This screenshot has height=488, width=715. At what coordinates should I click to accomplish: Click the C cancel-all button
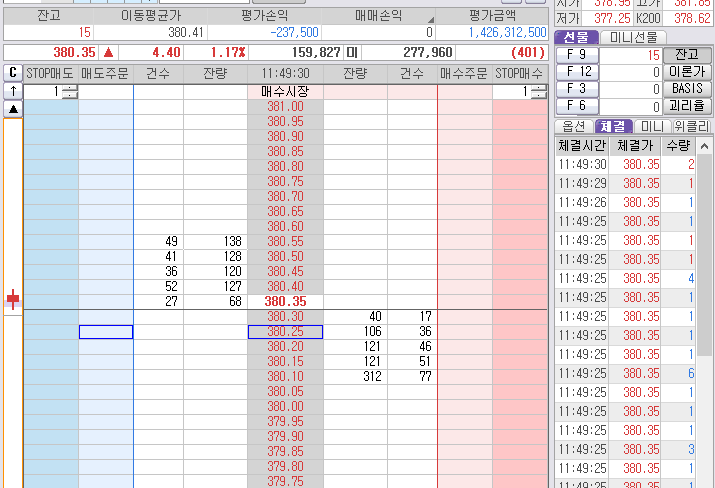tap(13, 73)
